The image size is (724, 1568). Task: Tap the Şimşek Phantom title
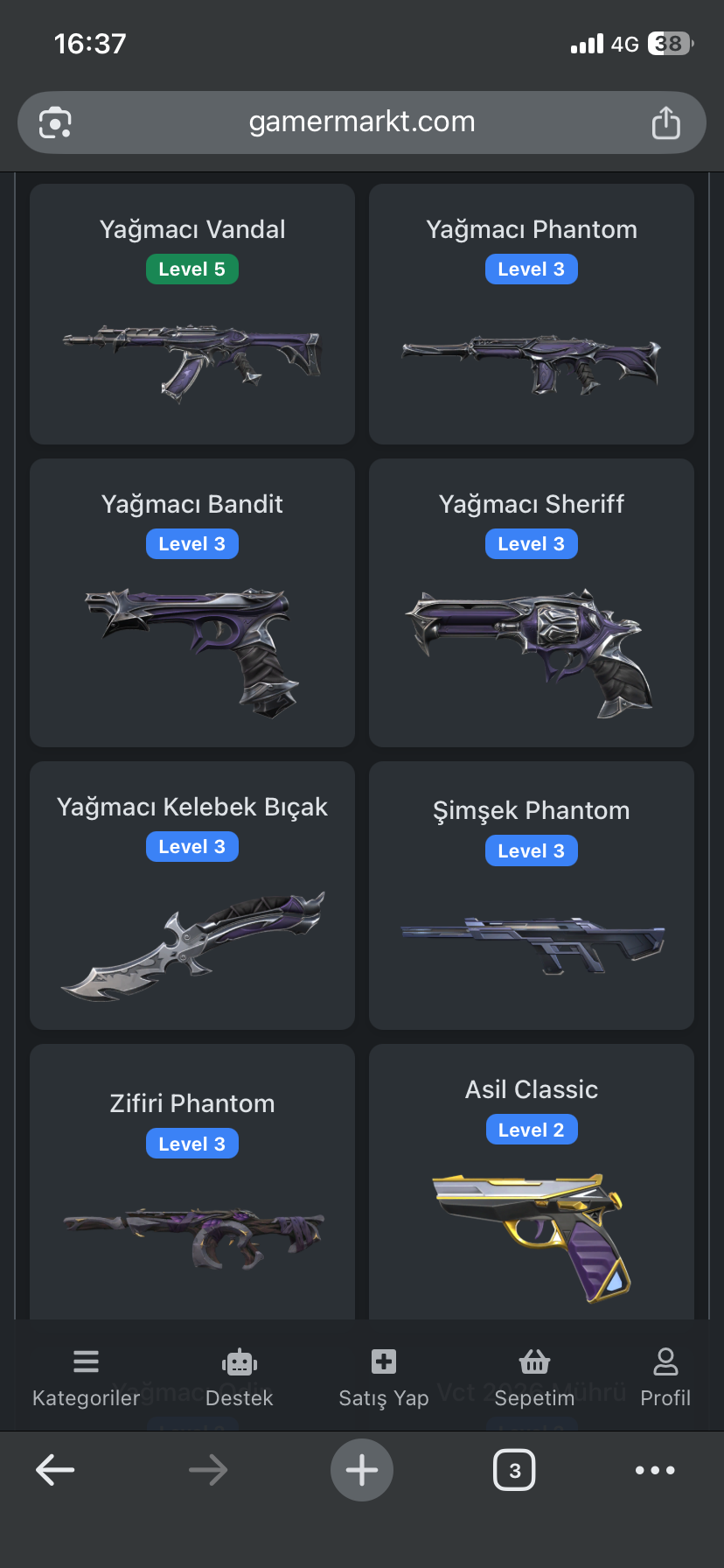(x=532, y=810)
